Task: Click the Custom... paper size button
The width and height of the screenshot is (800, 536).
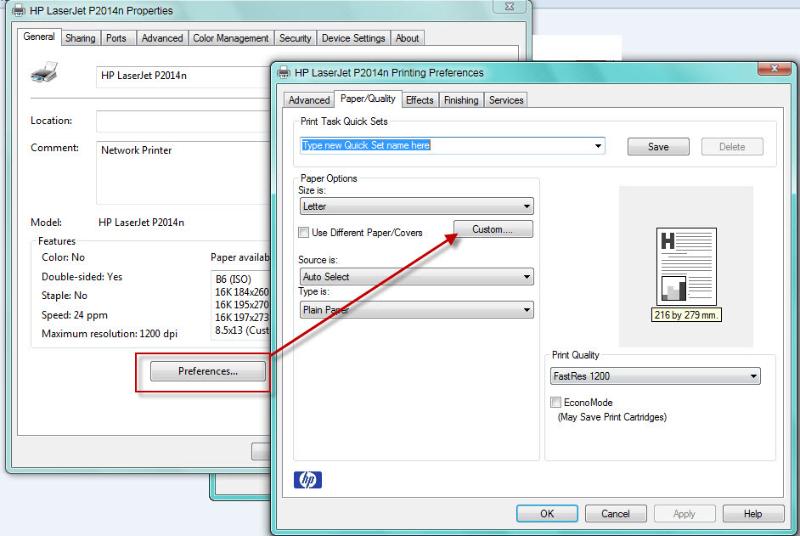Action: click(493, 229)
